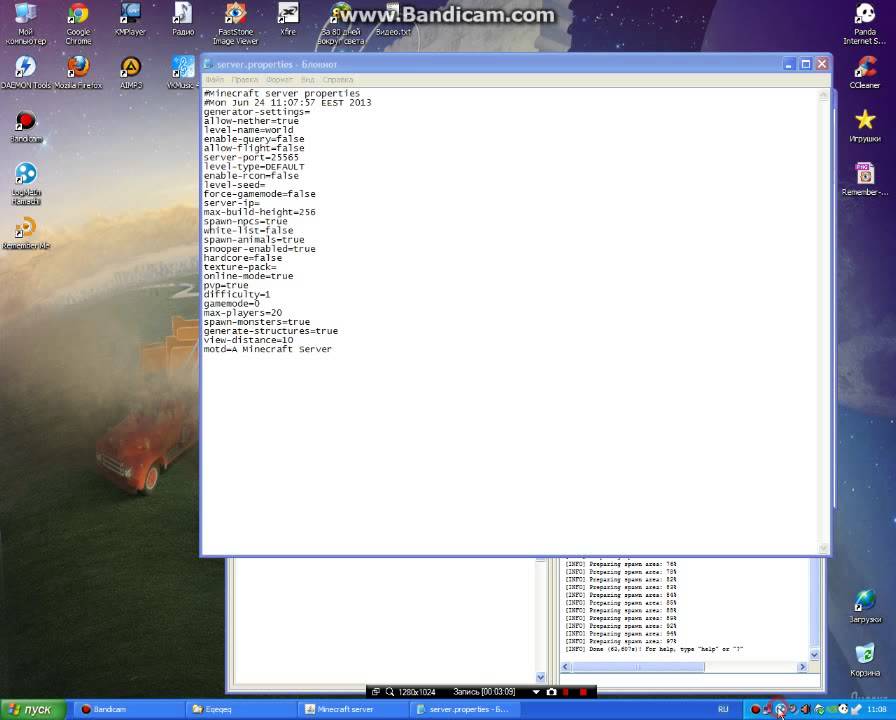Click the line 'max-players=20'
This screenshot has width=896, height=720.
tap(242, 313)
